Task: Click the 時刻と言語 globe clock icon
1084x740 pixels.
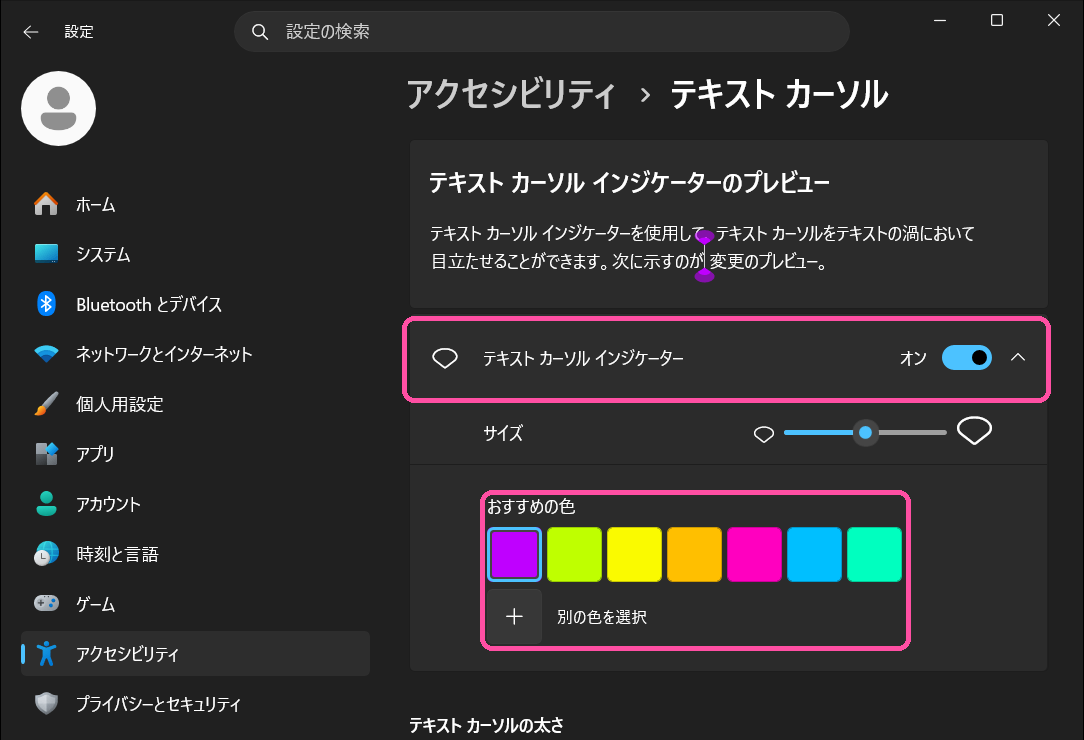Action: [x=46, y=554]
